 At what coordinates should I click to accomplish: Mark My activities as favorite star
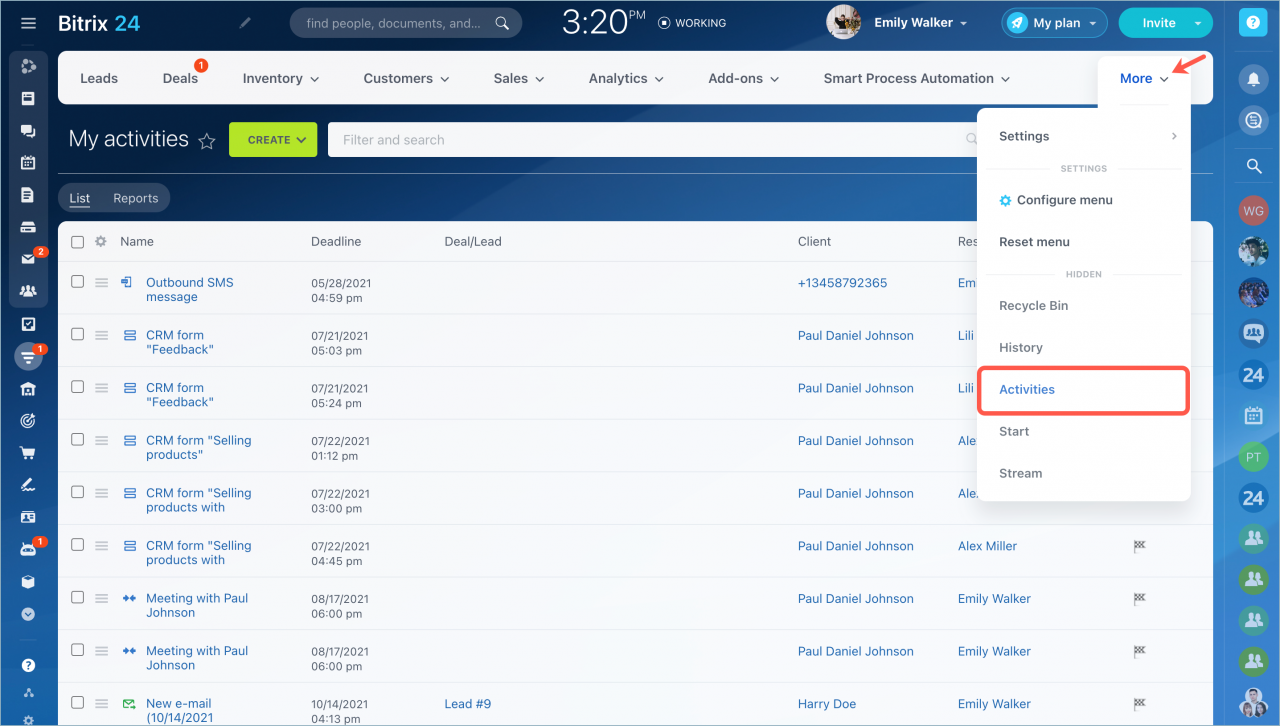[207, 141]
